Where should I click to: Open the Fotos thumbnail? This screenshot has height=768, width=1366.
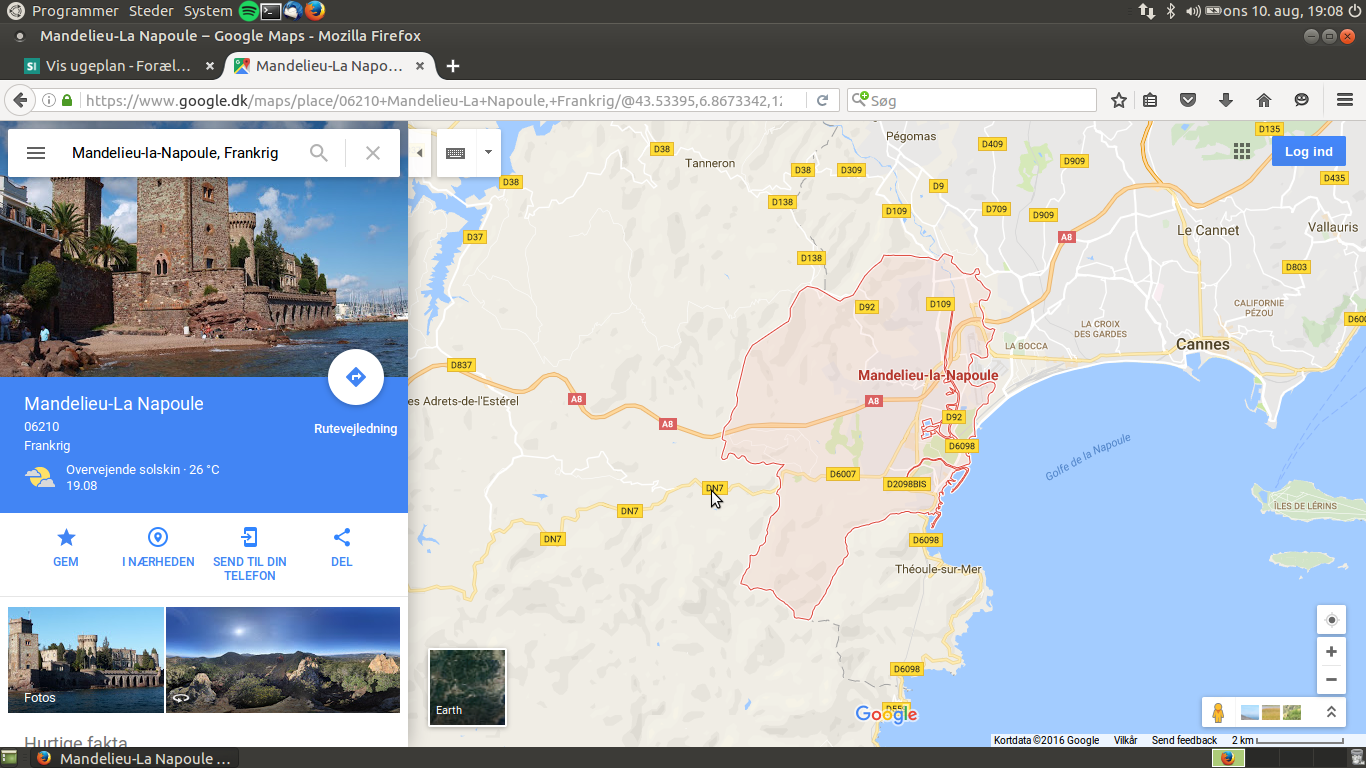[x=86, y=660]
